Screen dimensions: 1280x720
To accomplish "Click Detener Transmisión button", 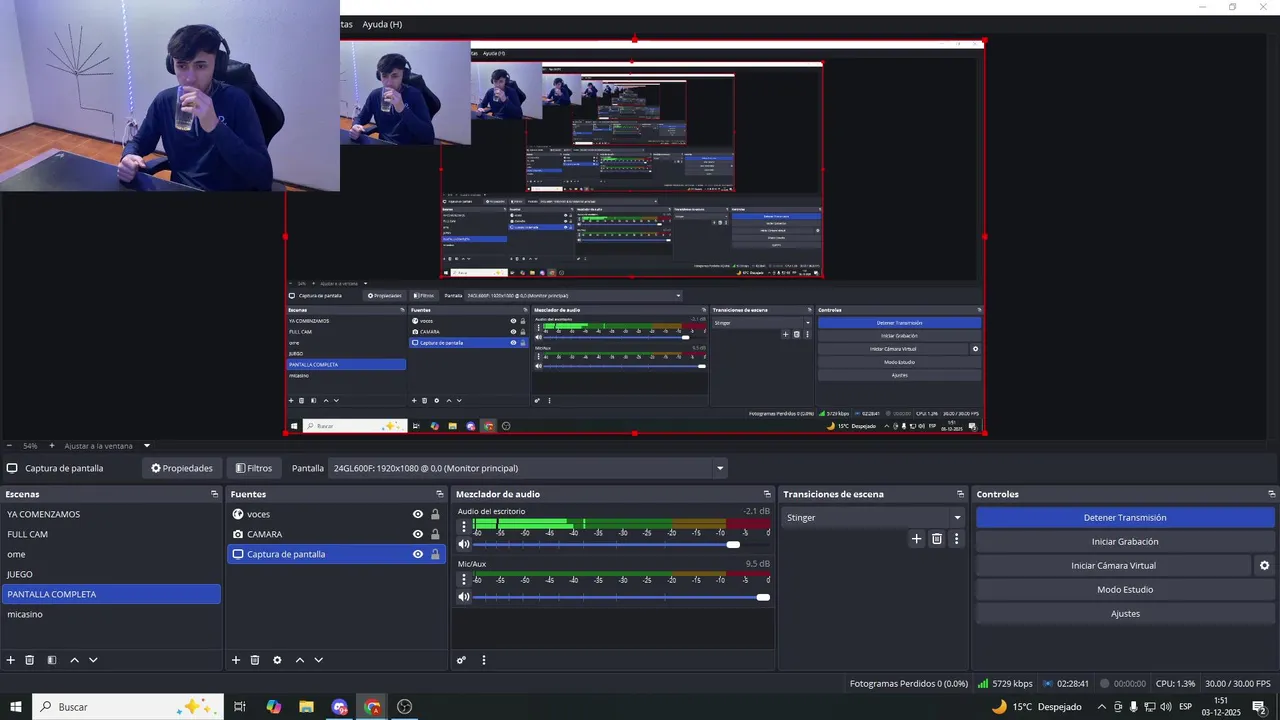I will tap(1125, 518).
